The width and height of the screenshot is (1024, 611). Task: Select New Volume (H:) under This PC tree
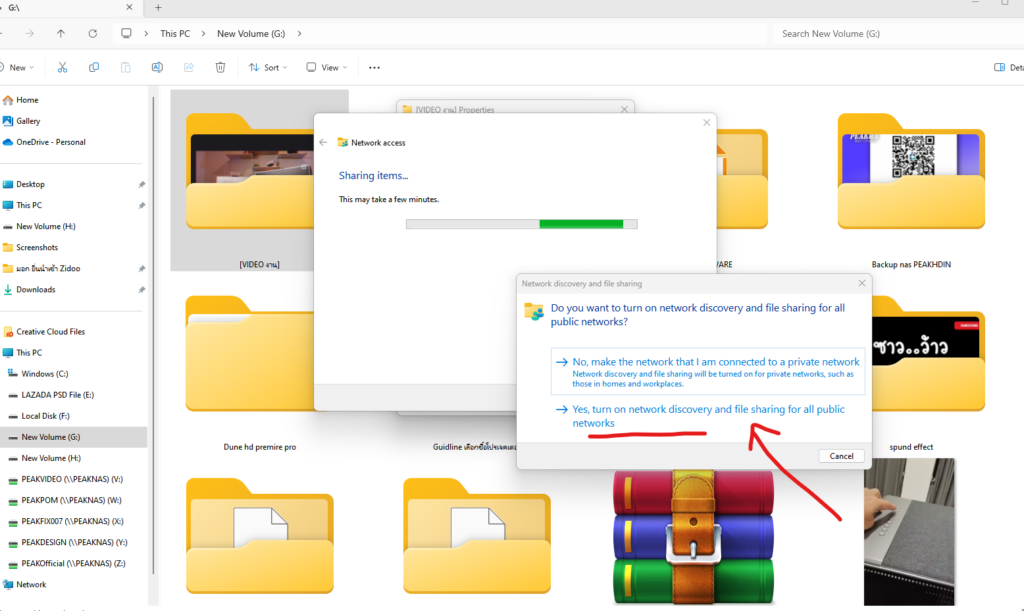click(51, 458)
